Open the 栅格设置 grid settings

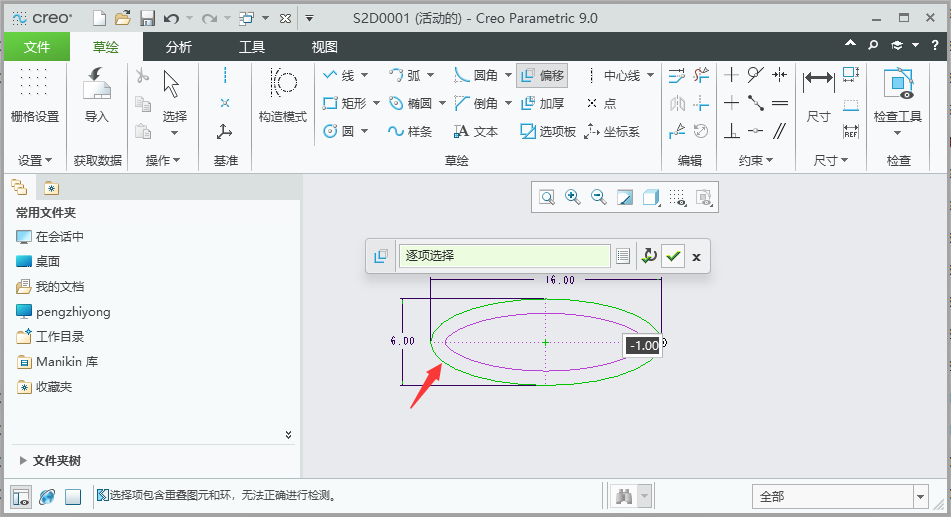point(35,95)
